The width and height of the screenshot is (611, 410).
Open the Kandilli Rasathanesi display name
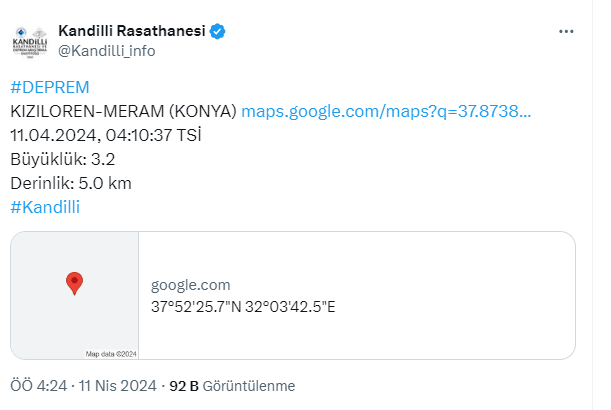131,32
